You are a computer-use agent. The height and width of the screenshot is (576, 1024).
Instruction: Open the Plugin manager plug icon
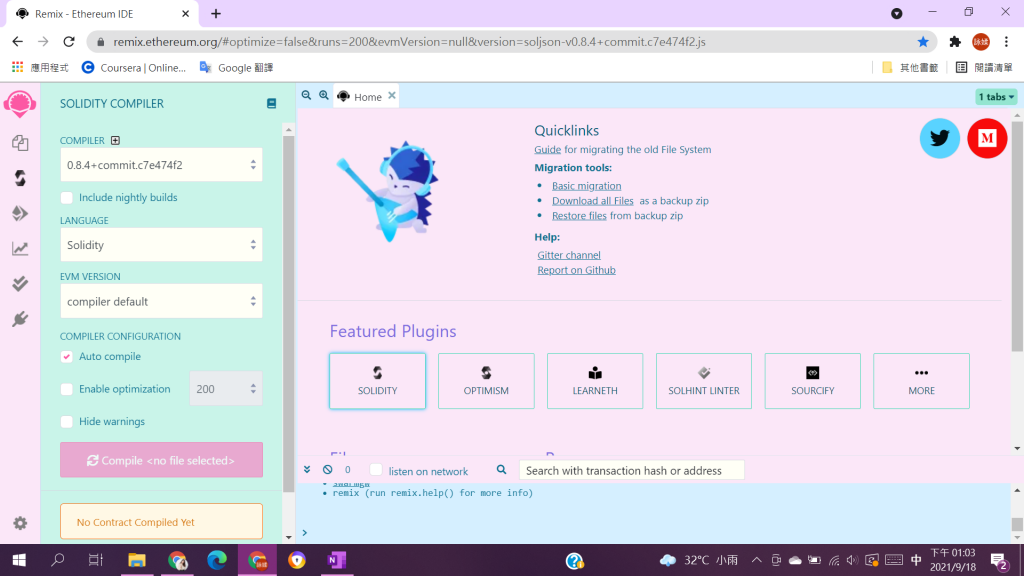20,319
